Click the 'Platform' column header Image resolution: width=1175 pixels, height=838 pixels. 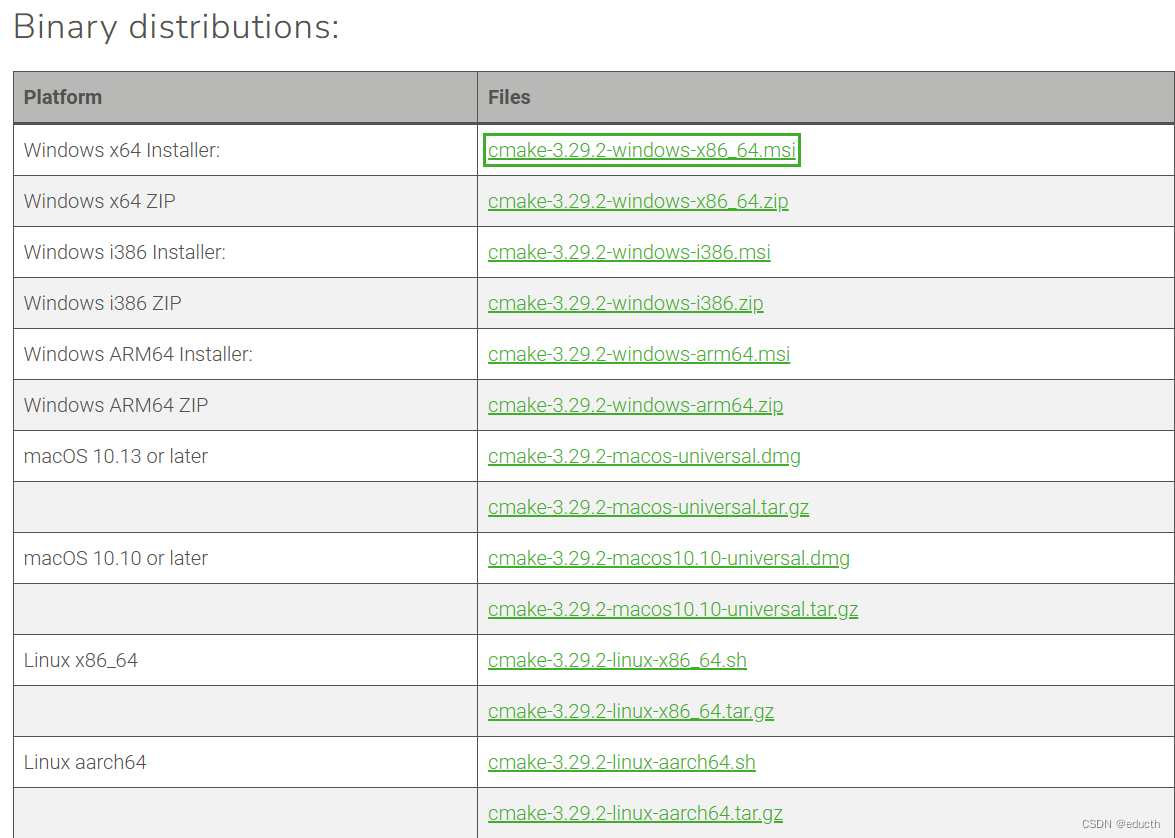click(x=245, y=97)
